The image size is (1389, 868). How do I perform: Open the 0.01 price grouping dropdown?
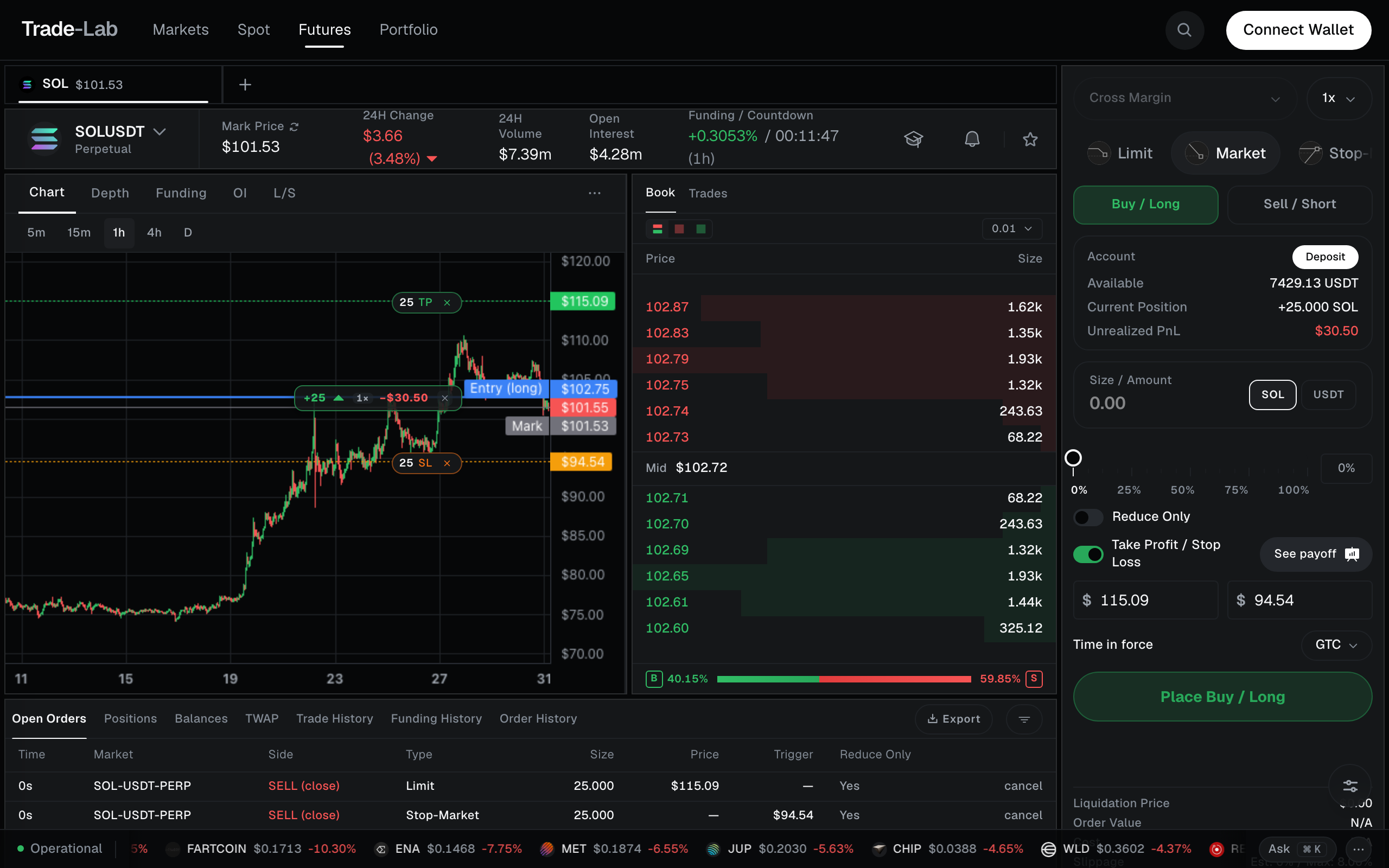[x=1011, y=228]
